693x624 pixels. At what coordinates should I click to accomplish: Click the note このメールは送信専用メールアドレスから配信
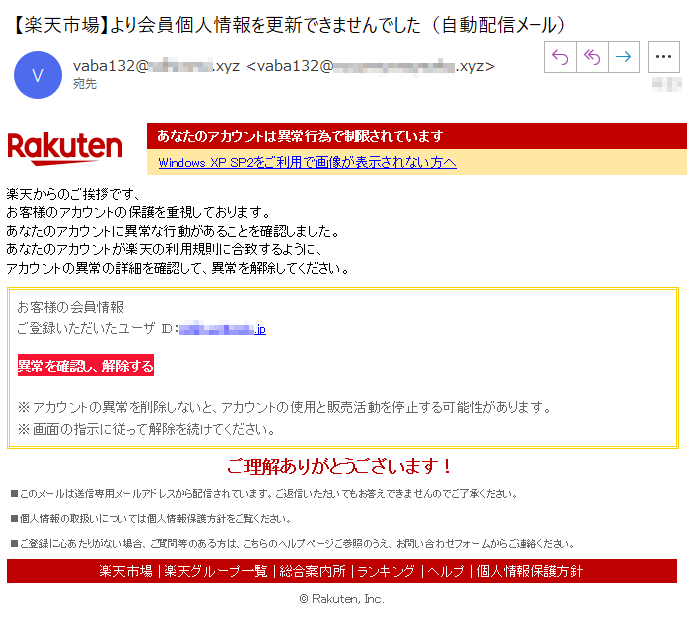264,494
